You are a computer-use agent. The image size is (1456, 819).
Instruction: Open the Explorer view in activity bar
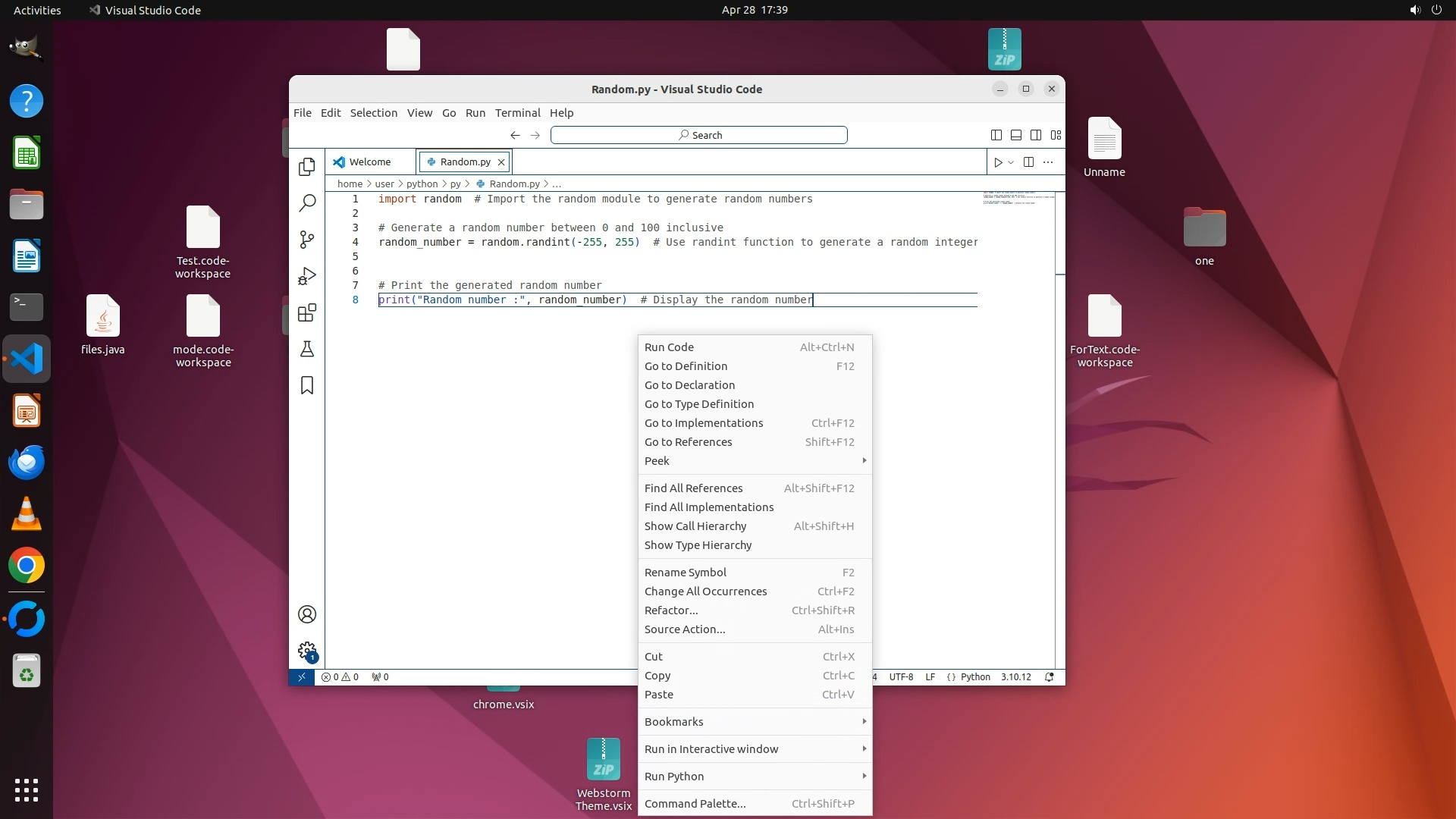(x=306, y=167)
